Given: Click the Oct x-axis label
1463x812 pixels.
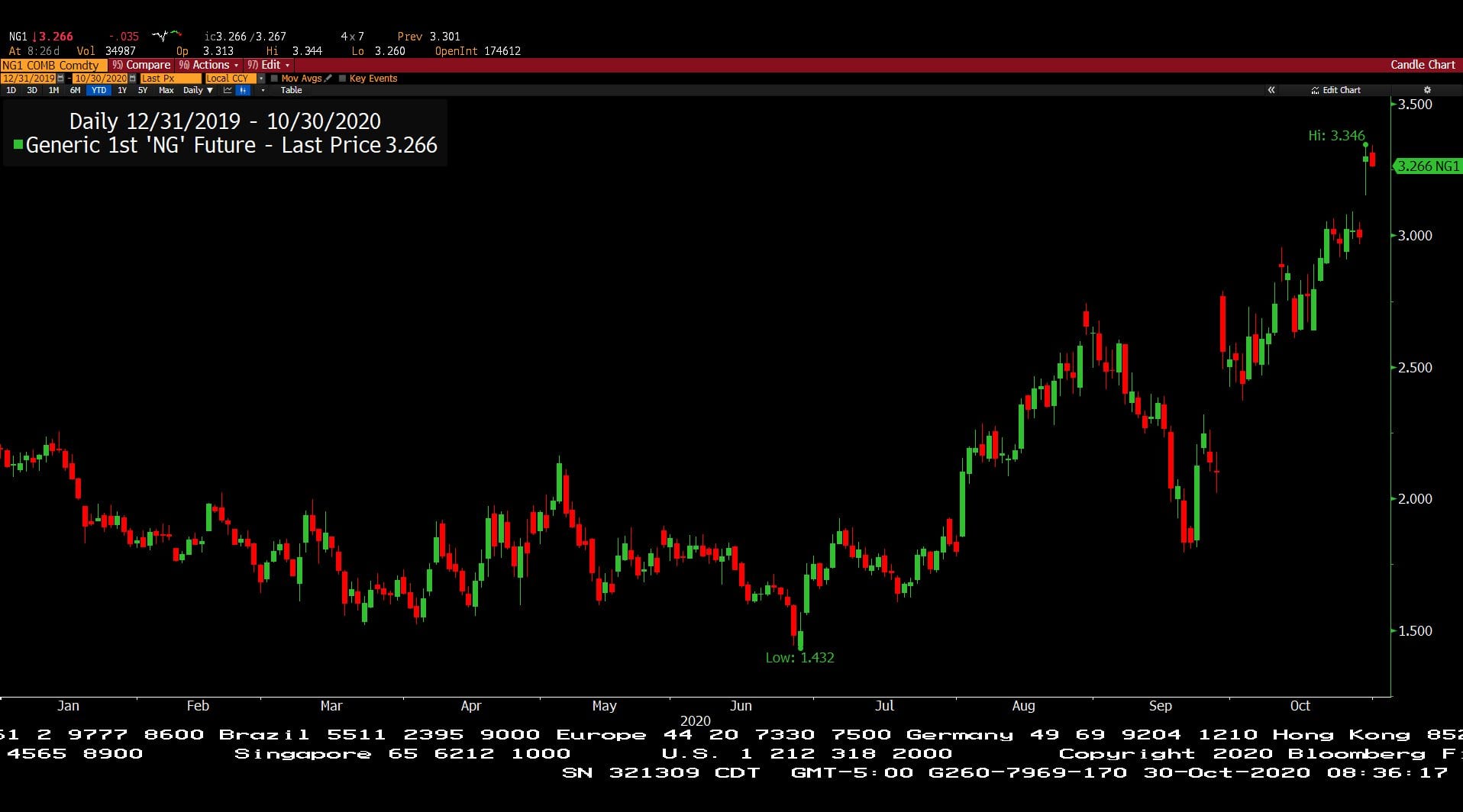Looking at the screenshot, I should click(x=1300, y=706).
